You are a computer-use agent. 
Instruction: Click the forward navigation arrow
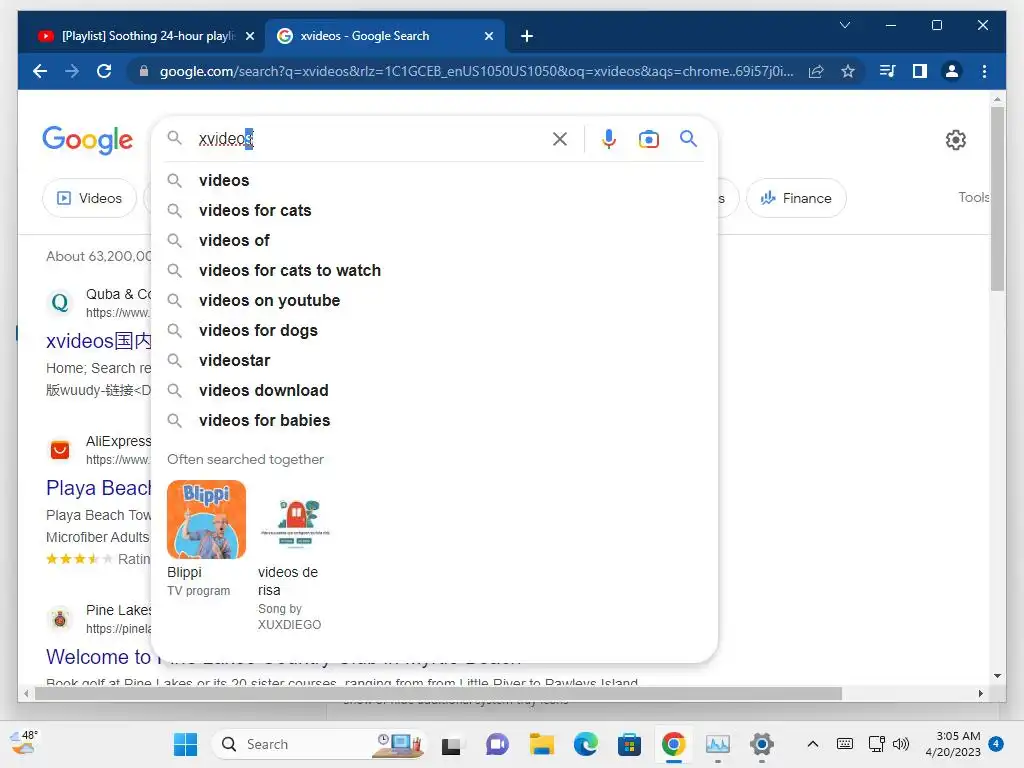click(x=72, y=71)
